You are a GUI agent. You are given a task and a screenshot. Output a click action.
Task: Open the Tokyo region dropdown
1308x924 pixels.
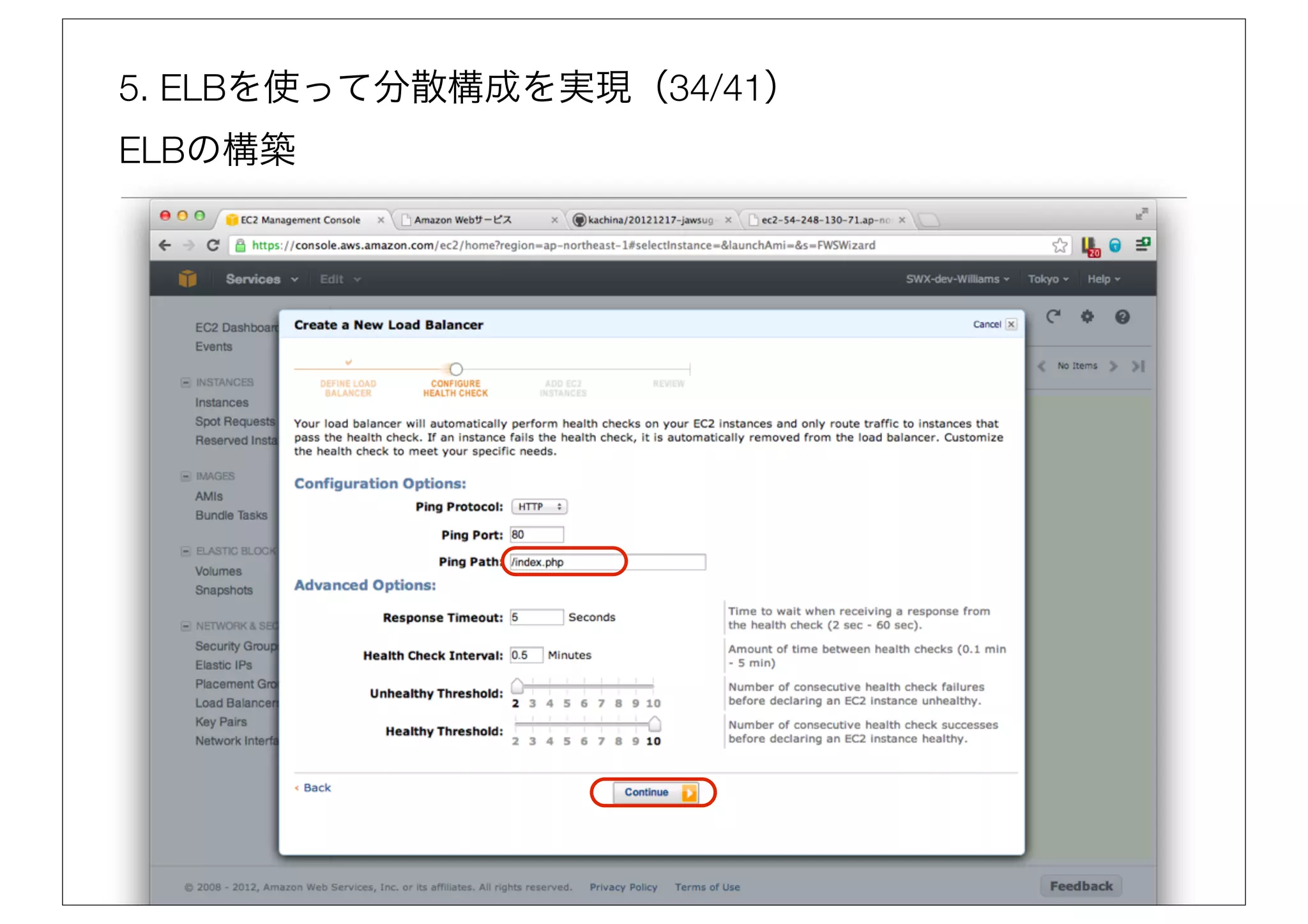tap(1048, 279)
